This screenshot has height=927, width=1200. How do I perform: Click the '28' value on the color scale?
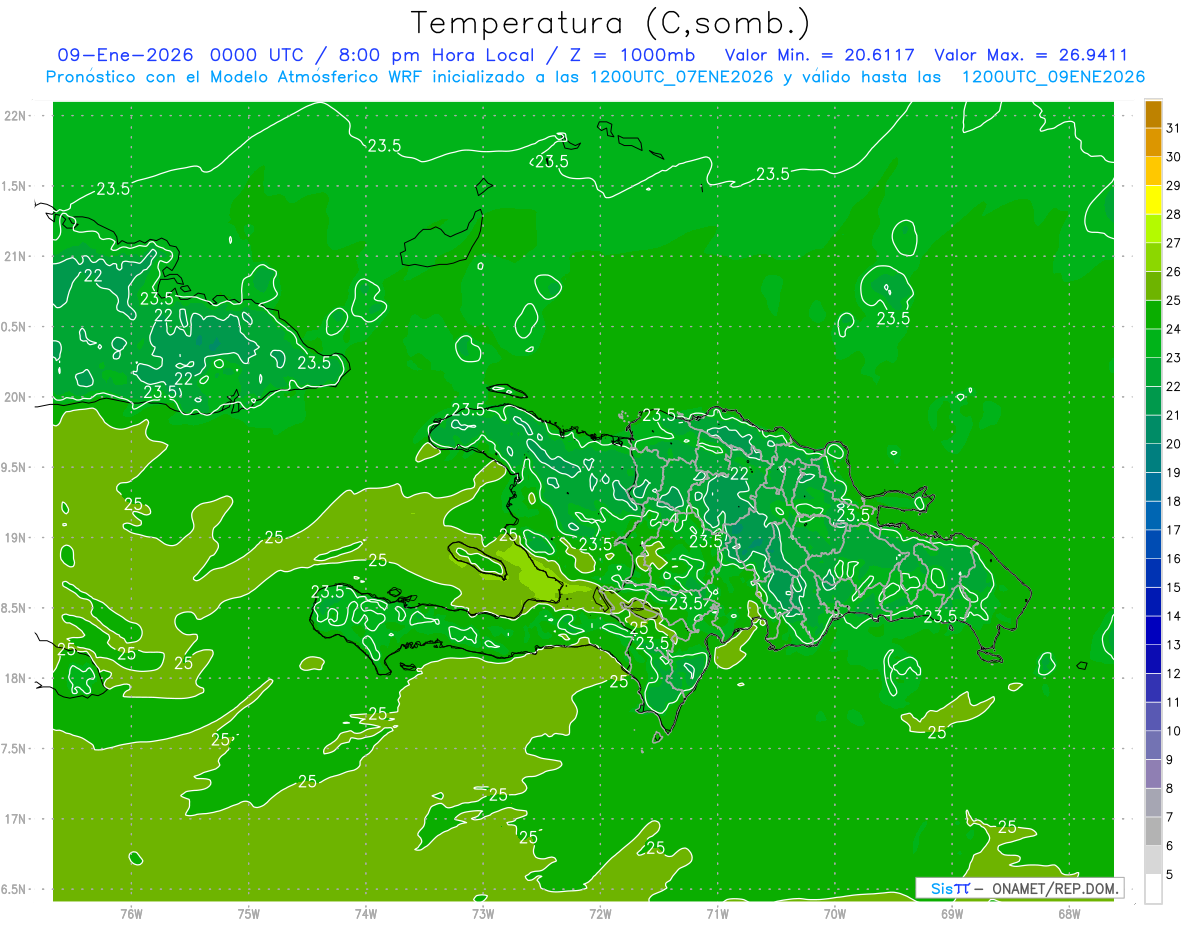tap(1173, 215)
